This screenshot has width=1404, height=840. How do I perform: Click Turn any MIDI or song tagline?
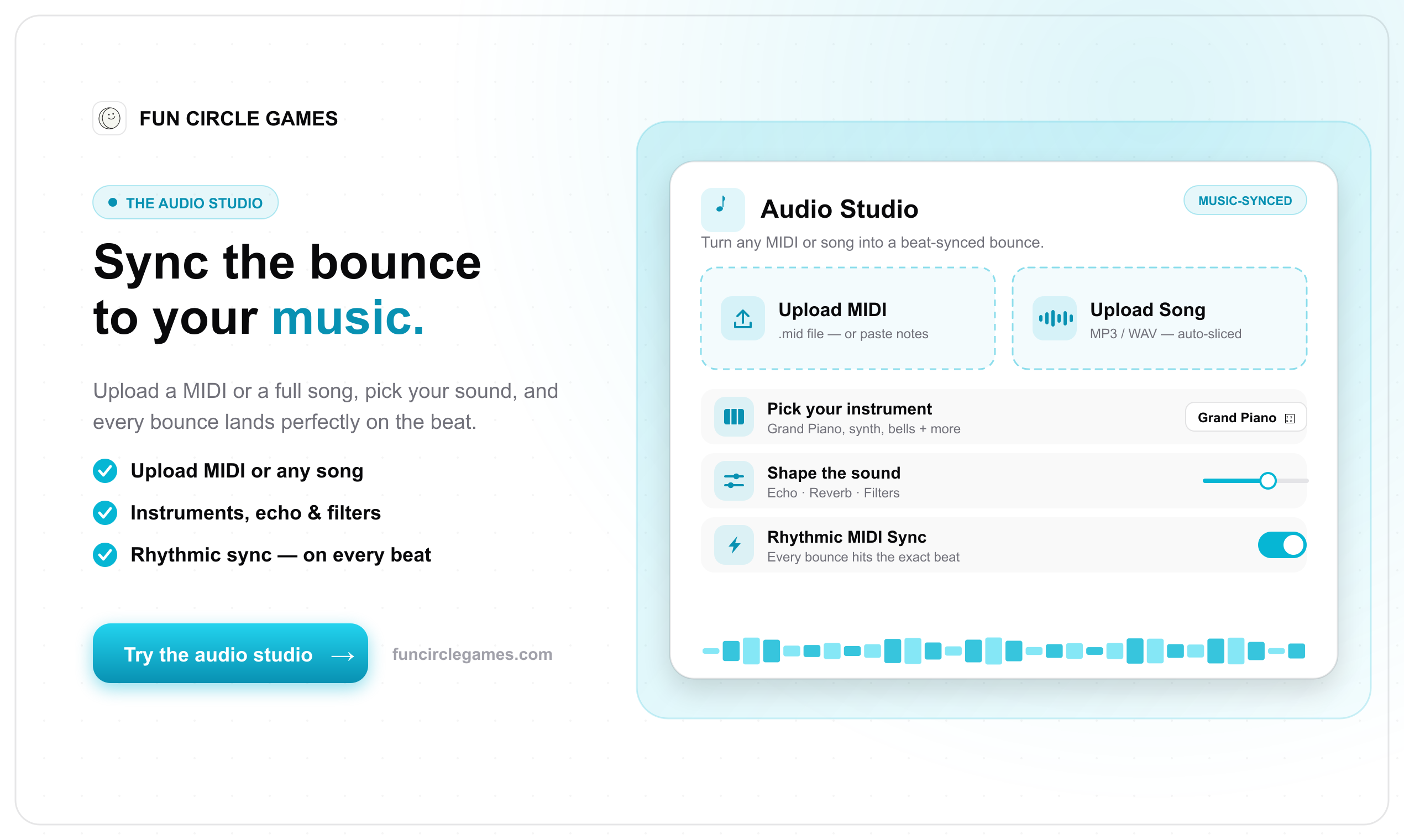(x=872, y=243)
